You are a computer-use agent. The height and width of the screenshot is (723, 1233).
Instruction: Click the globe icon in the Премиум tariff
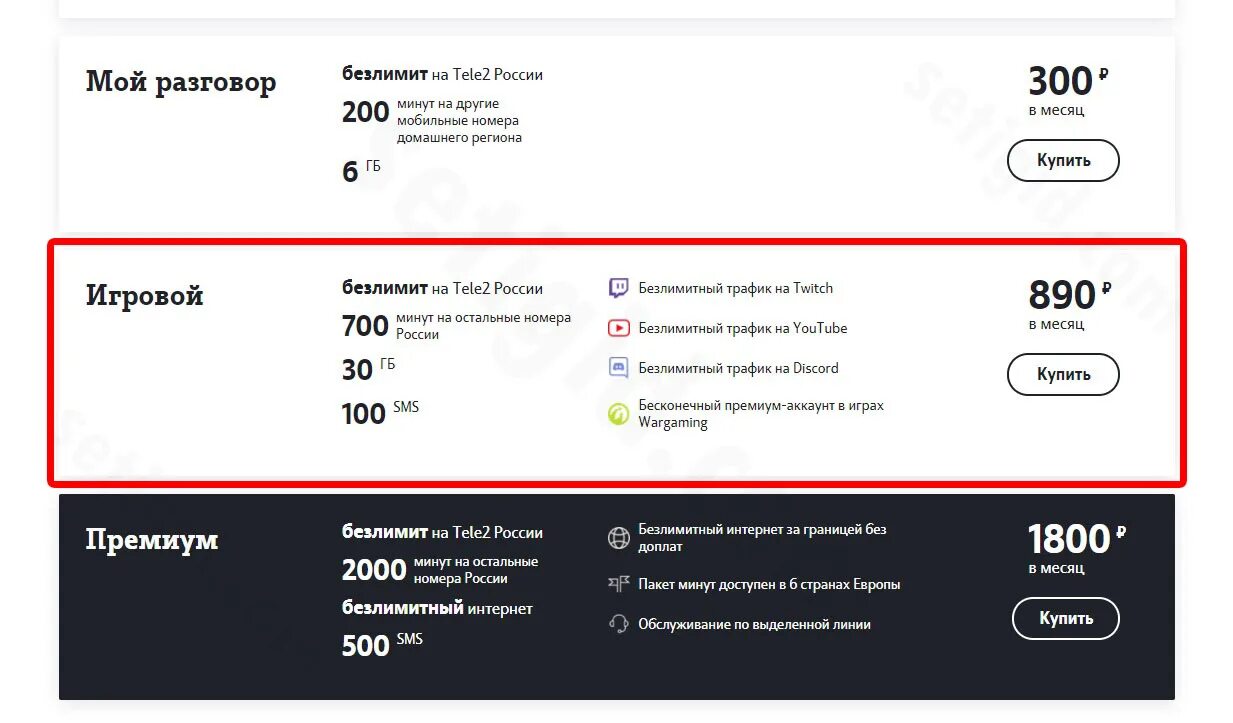619,538
